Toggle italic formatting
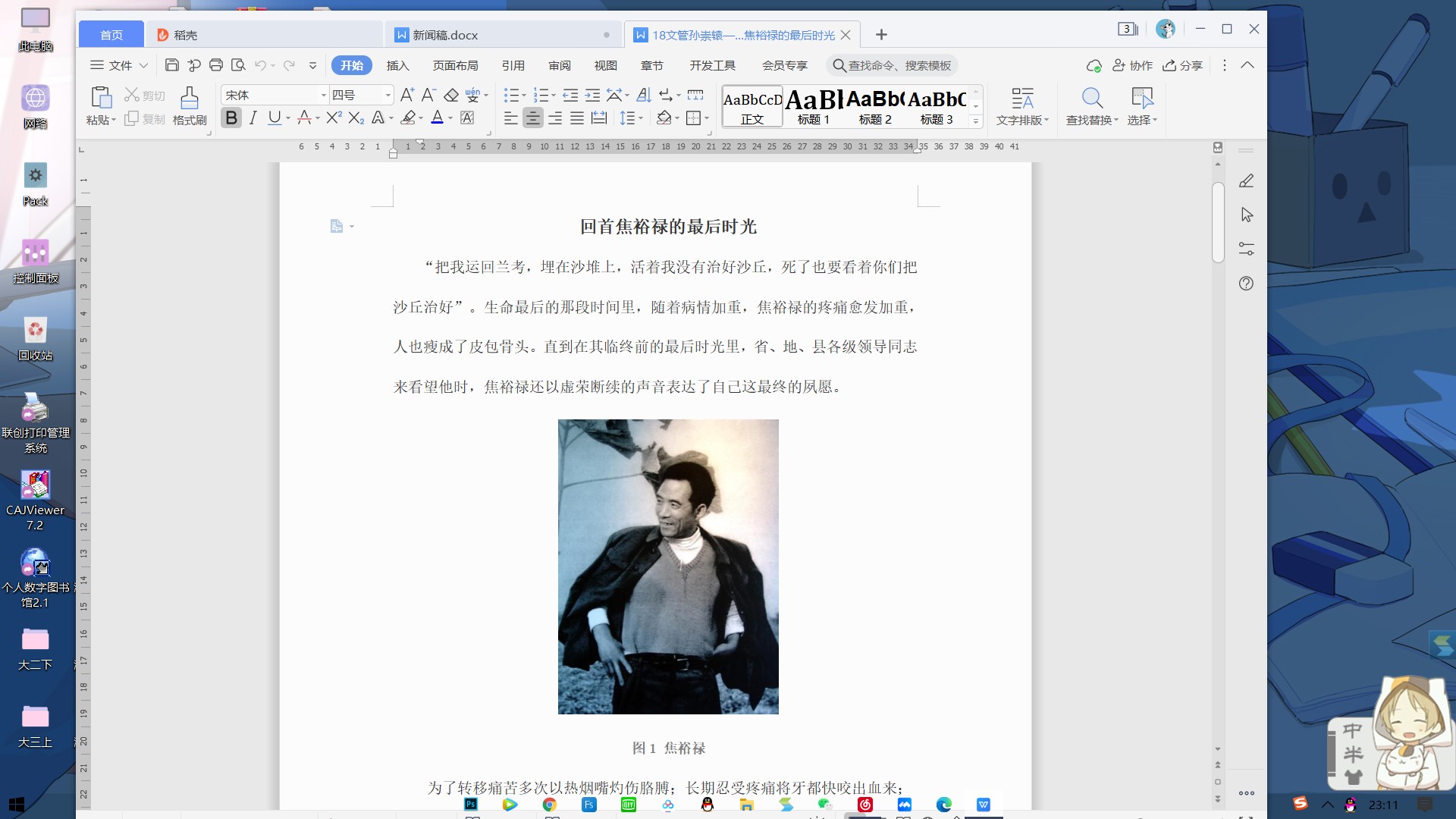 coord(253,118)
